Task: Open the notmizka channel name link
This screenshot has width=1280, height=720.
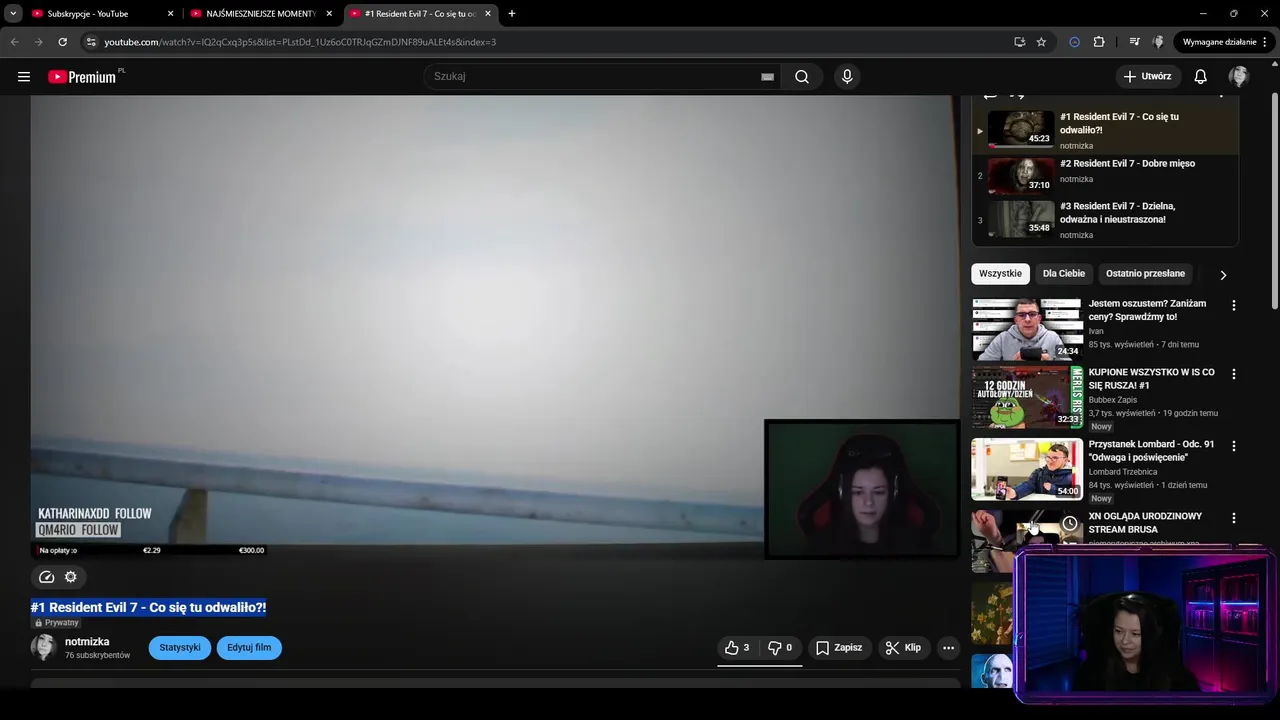Action: (87, 642)
